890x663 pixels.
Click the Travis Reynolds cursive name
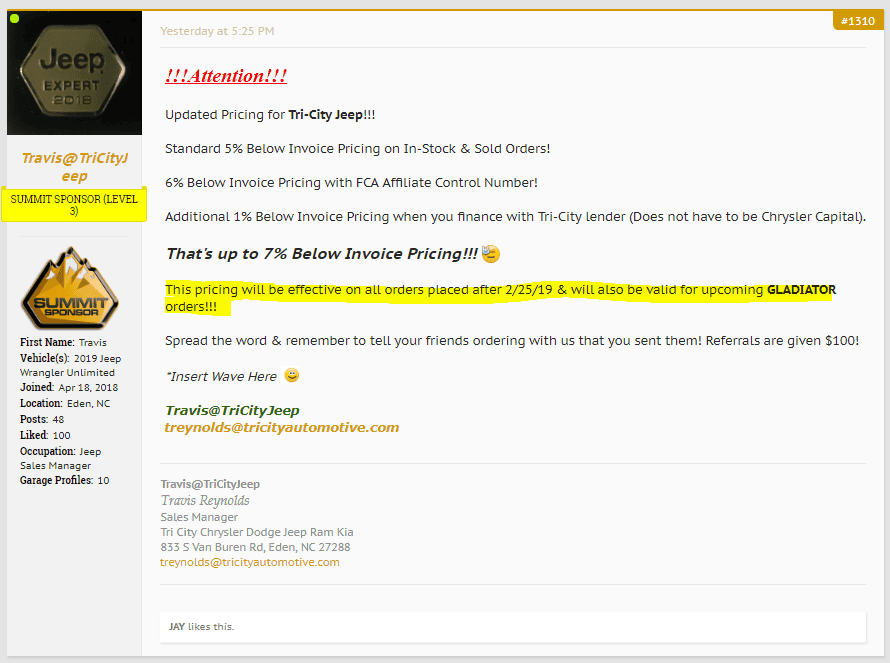click(x=205, y=500)
